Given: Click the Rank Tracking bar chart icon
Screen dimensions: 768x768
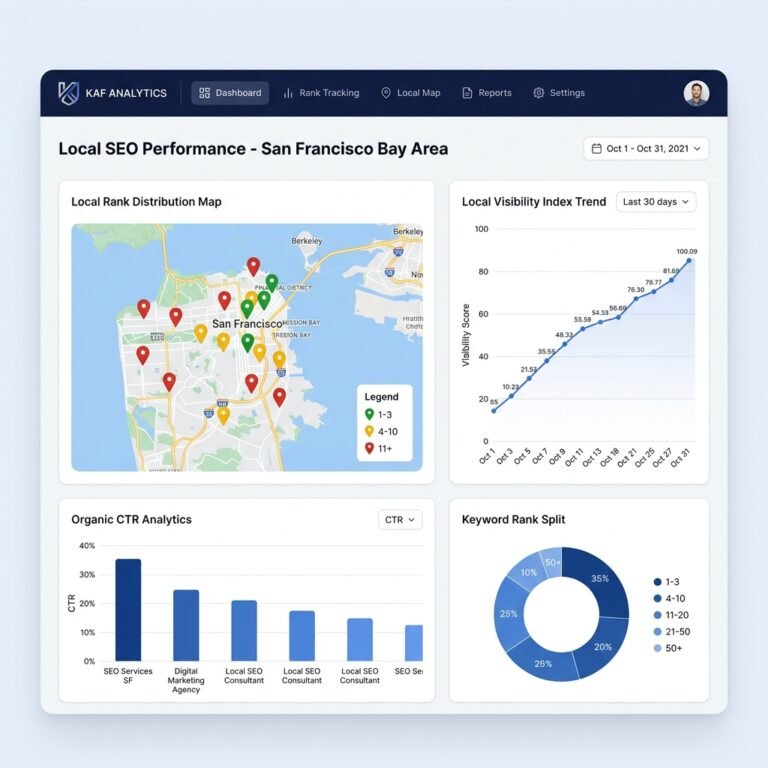Looking at the screenshot, I should click(x=288, y=93).
